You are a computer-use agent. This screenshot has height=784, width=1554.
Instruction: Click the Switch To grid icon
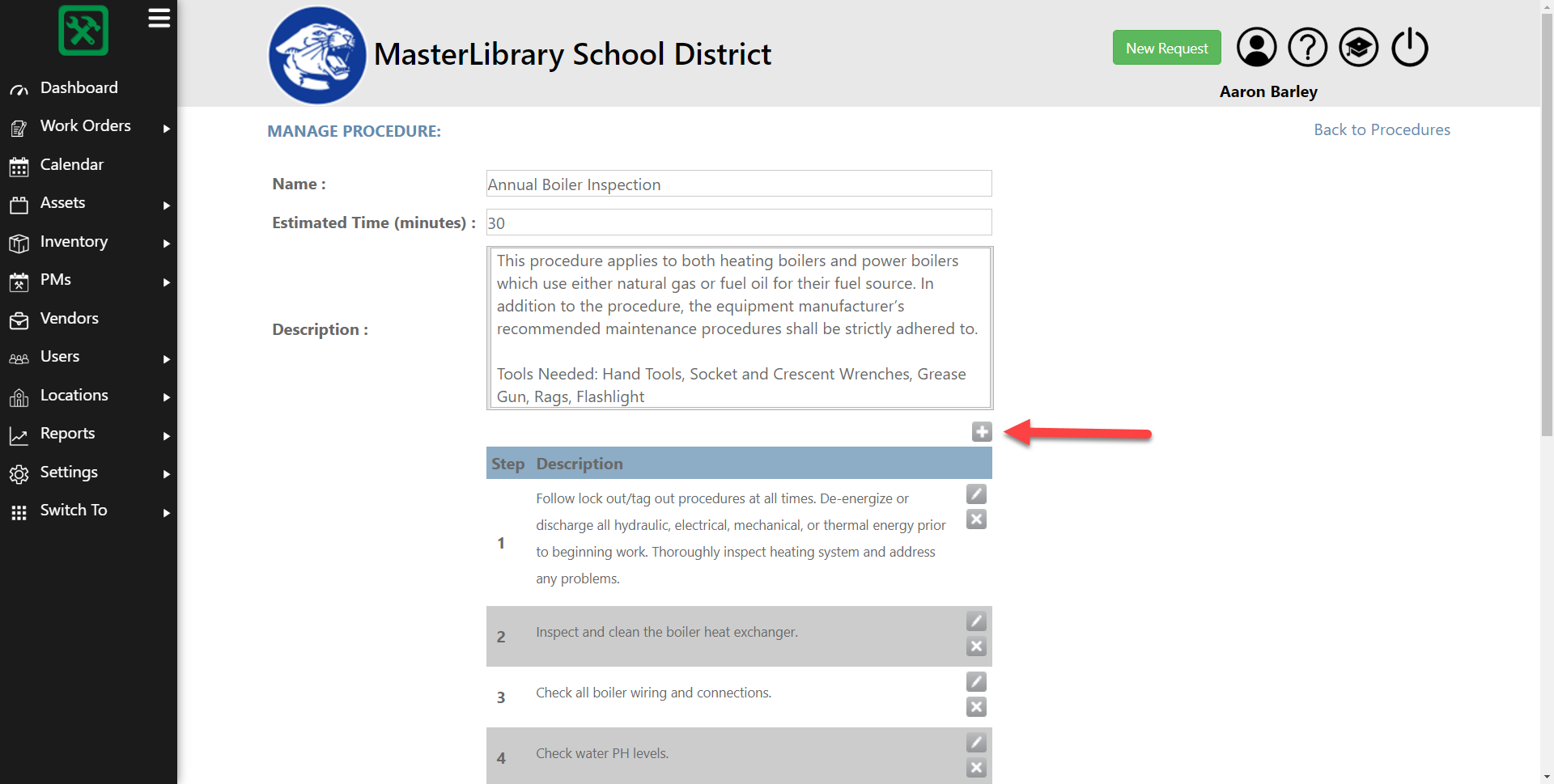(x=19, y=512)
